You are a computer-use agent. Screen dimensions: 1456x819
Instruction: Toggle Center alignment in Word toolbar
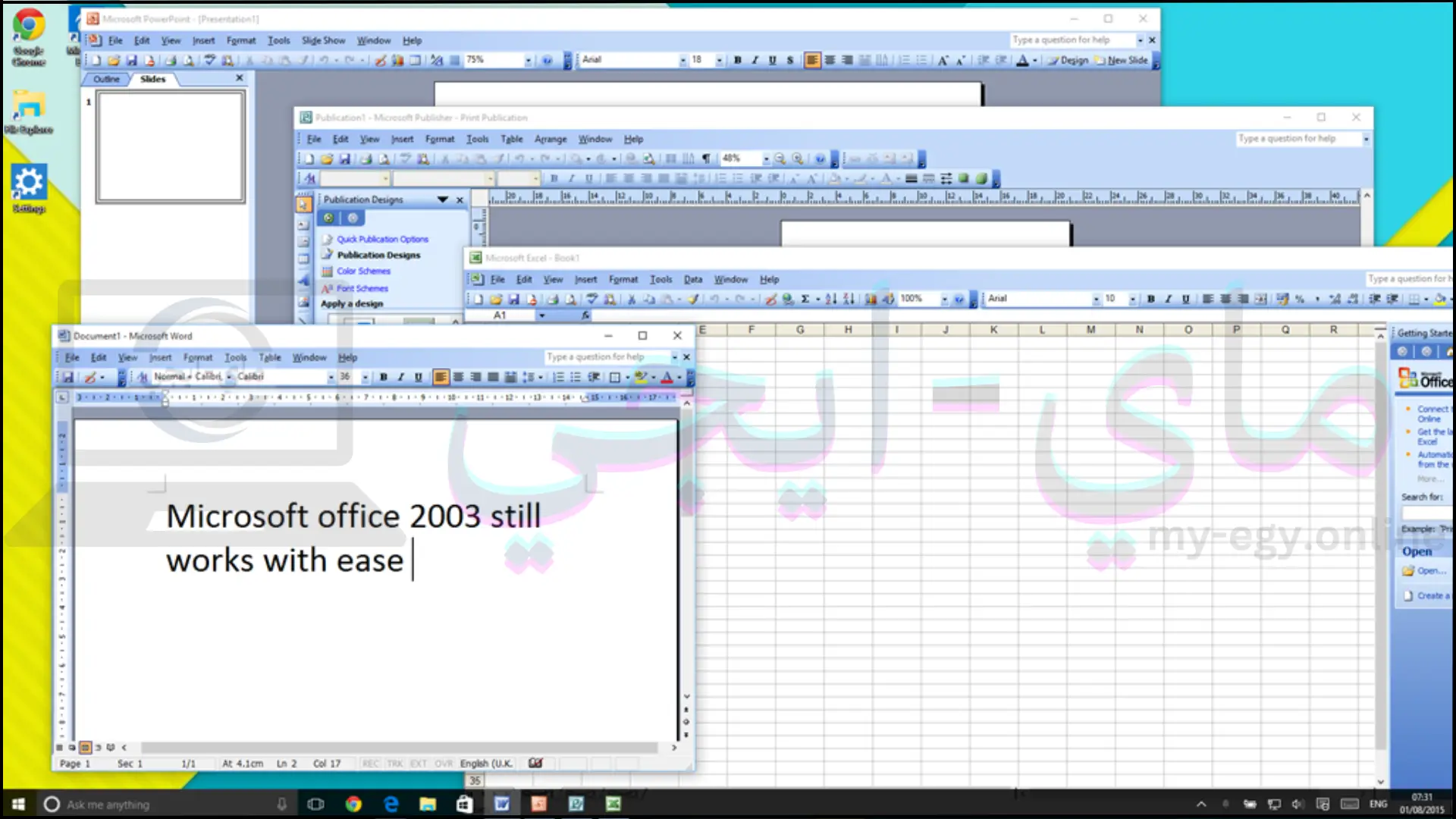coord(458,377)
